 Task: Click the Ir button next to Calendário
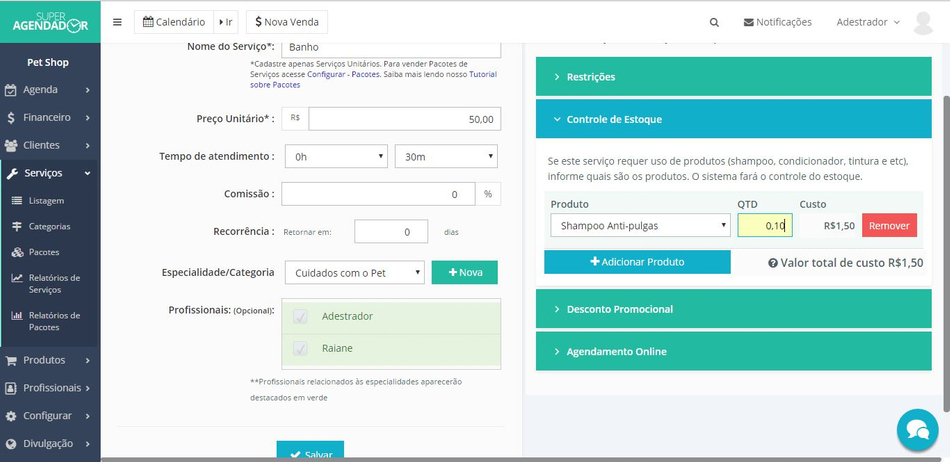coord(225,22)
